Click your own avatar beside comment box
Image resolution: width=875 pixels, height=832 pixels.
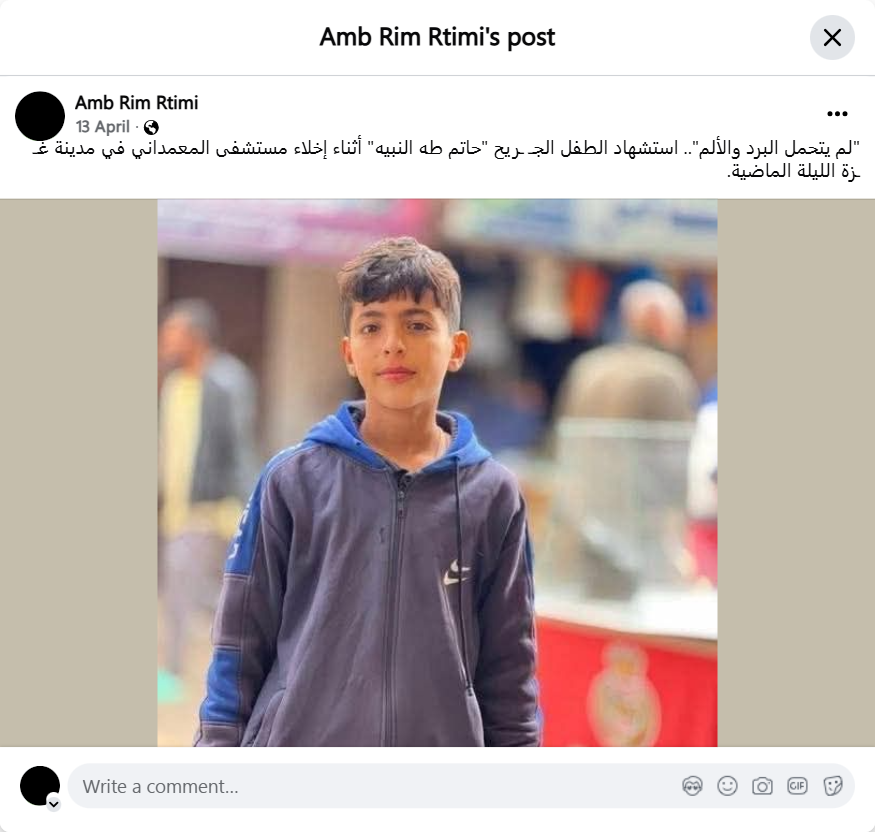tap(40, 786)
